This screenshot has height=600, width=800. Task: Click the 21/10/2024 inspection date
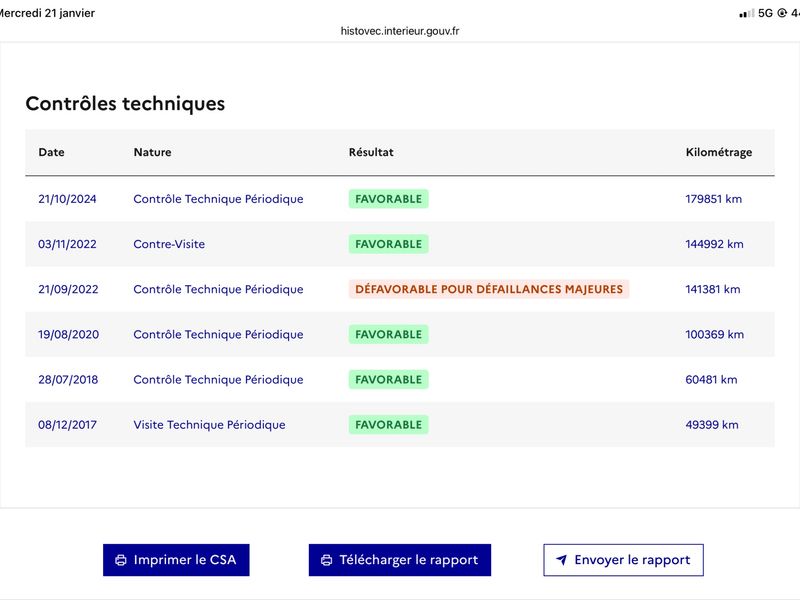[x=68, y=199]
